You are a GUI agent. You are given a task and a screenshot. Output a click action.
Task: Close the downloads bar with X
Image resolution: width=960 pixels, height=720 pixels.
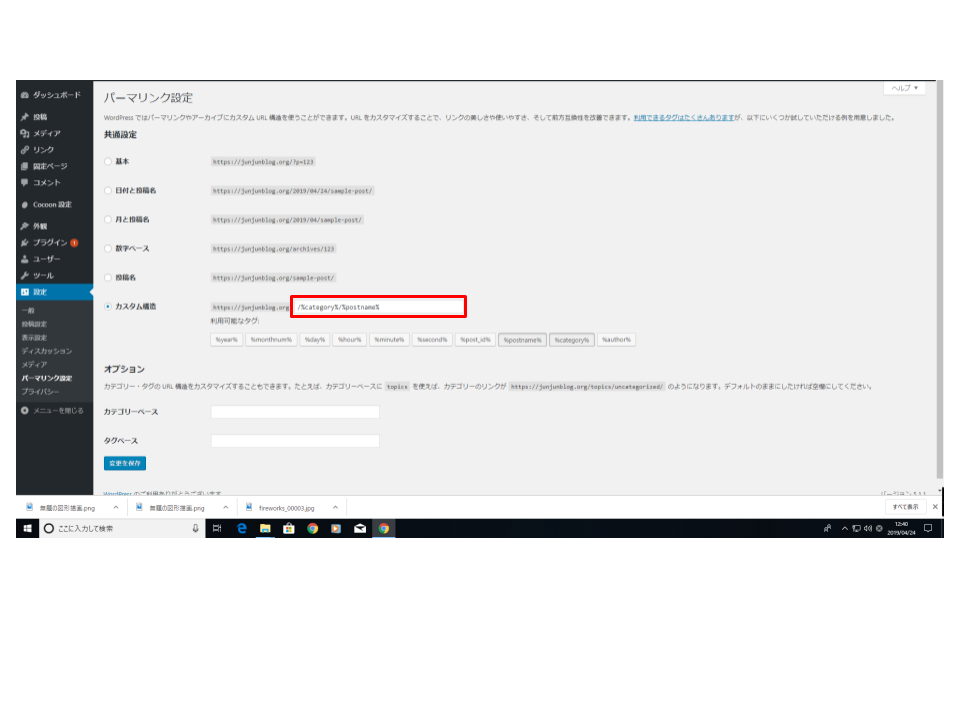(x=935, y=507)
